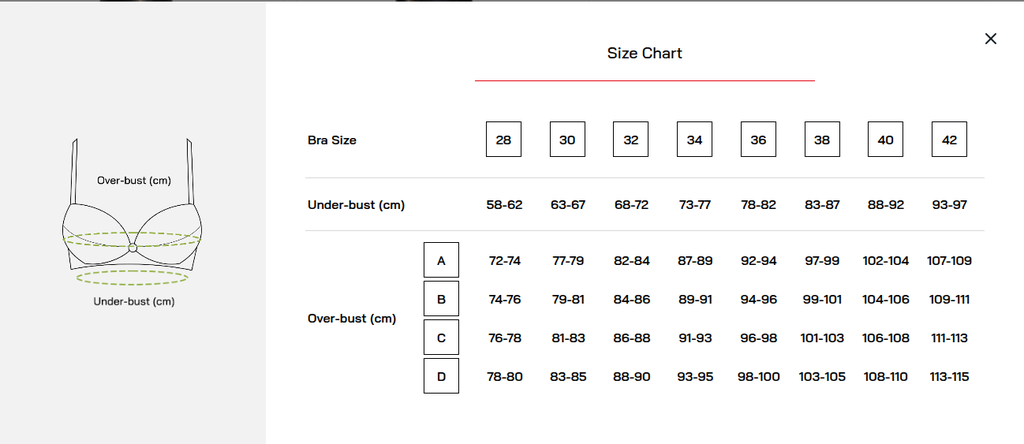
Task: Click over-bust value 113-115
Action: [949, 377]
